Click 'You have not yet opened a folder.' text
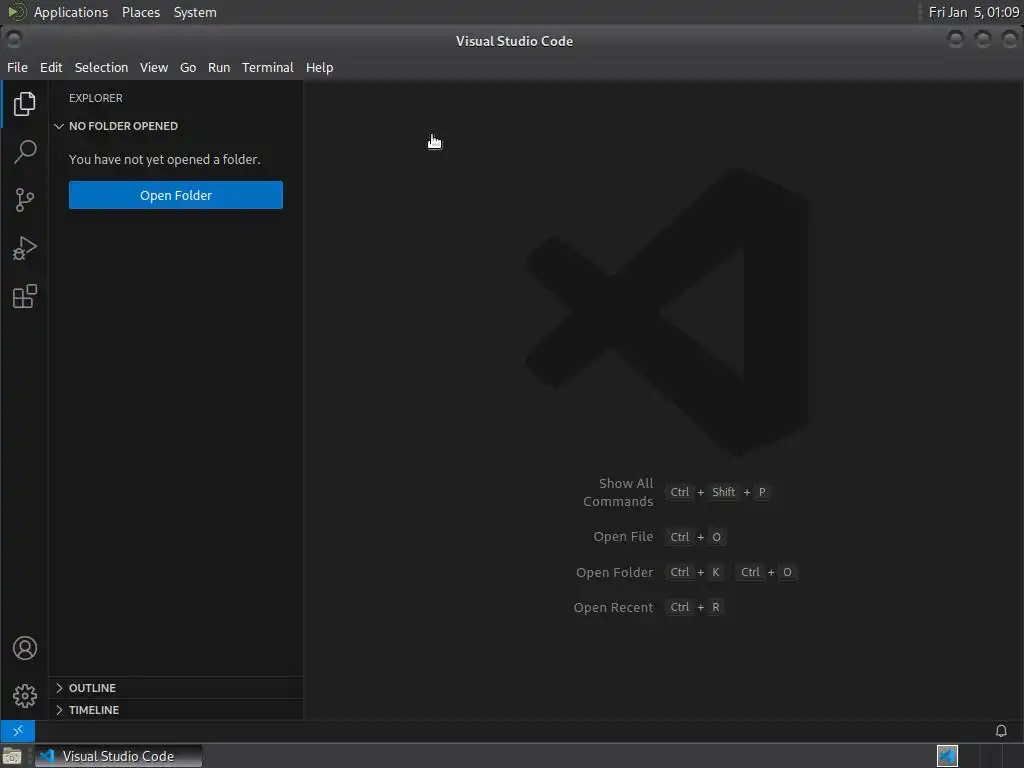 click(x=165, y=159)
